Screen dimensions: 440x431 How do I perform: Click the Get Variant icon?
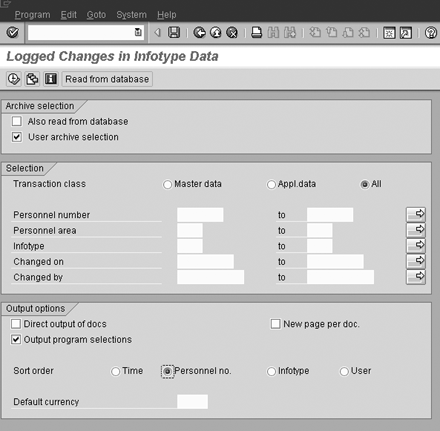tap(32, 79)
